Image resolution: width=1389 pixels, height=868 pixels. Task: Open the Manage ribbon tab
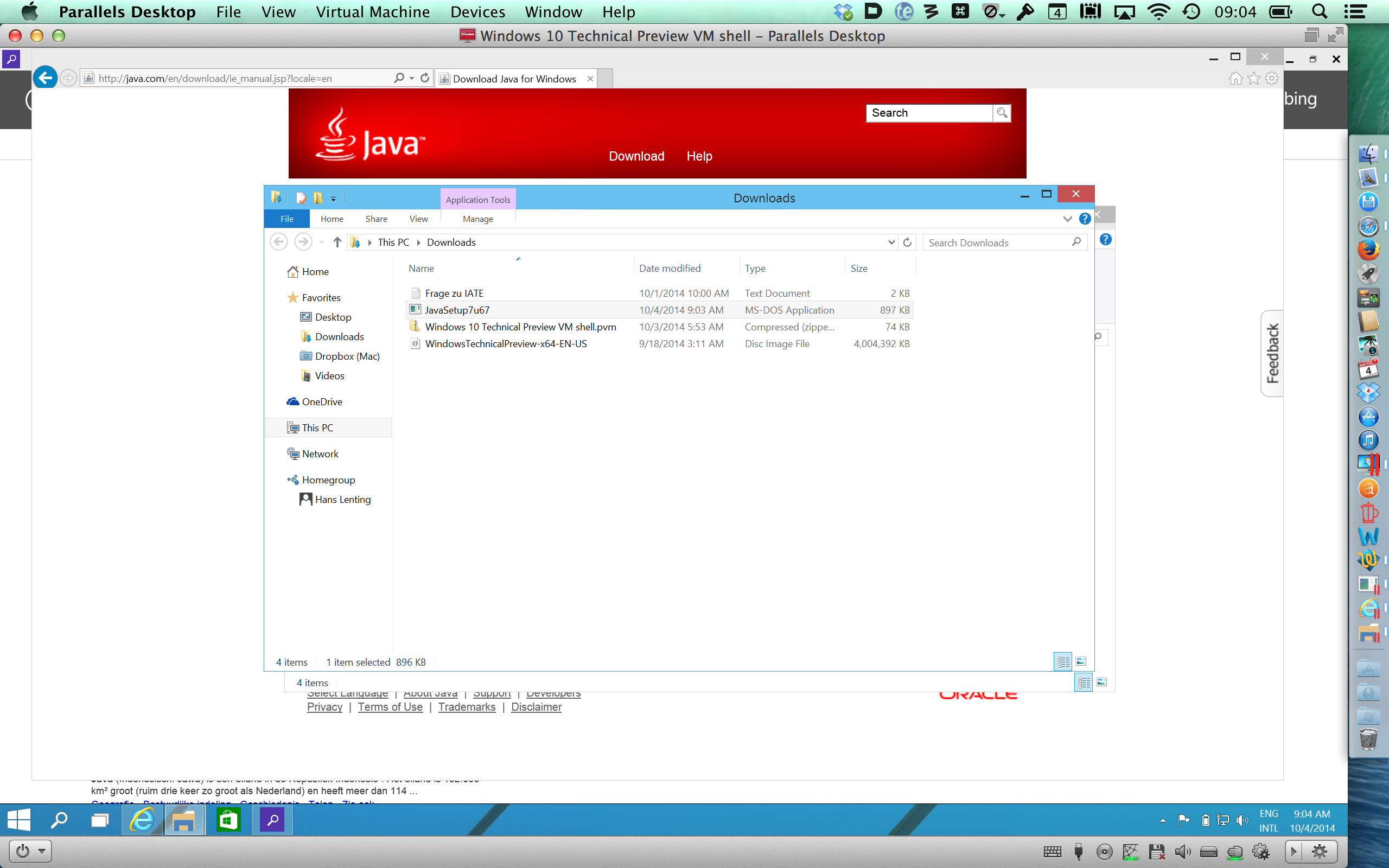pyautogui.click(x=477, y=219)
